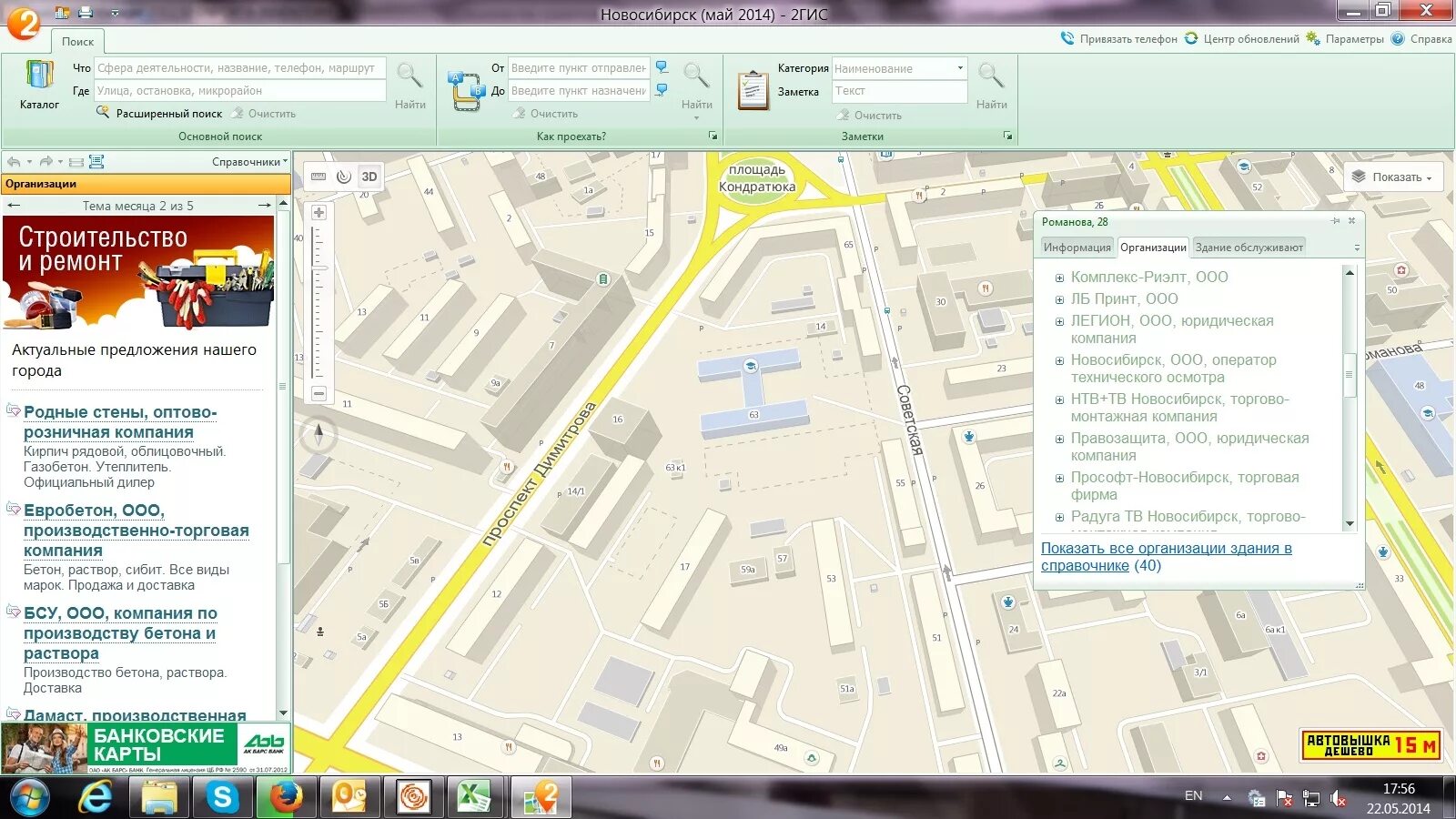Click the list view icon in directory toolbar
Screen dimensions: 1456x819
click(x=76, y=162)
